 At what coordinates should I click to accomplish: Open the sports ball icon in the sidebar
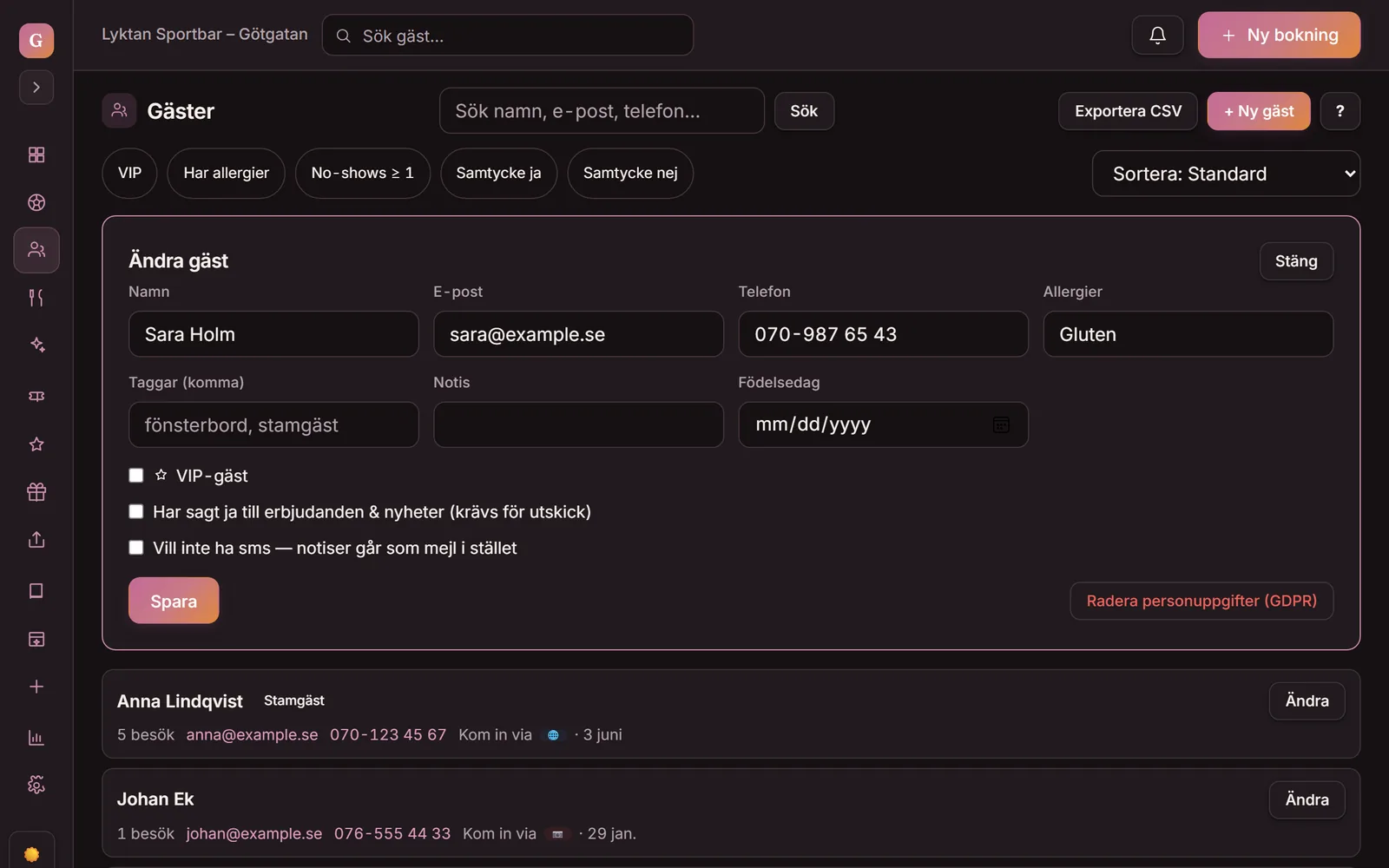pos(36,202)
